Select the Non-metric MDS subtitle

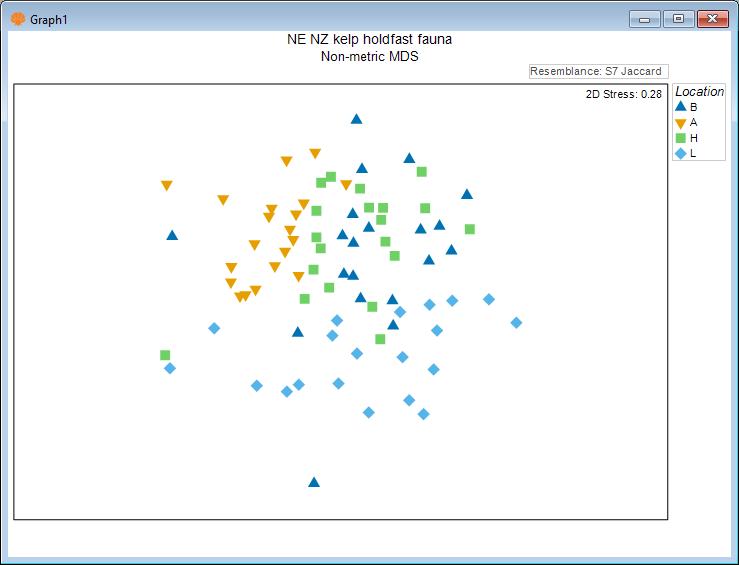[369, 57]
